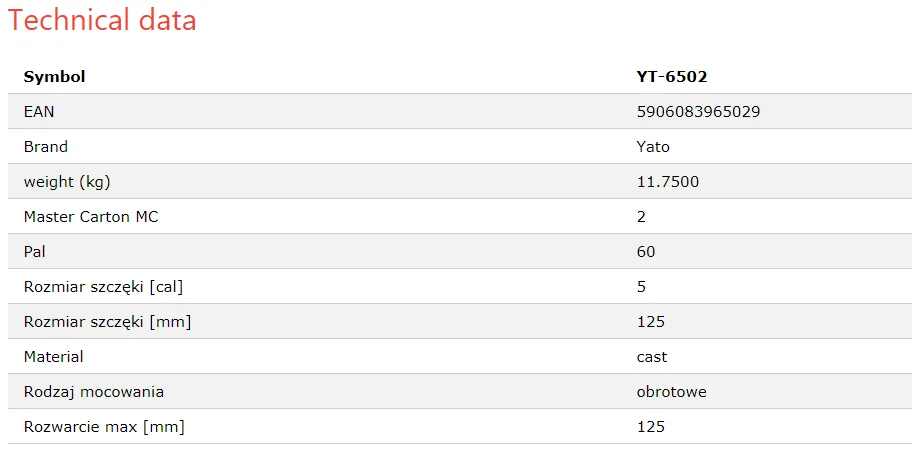Select the Brand row label
The height and width of the screenshot is (464, 912).
pyautogui.click(x=46, y=147)
